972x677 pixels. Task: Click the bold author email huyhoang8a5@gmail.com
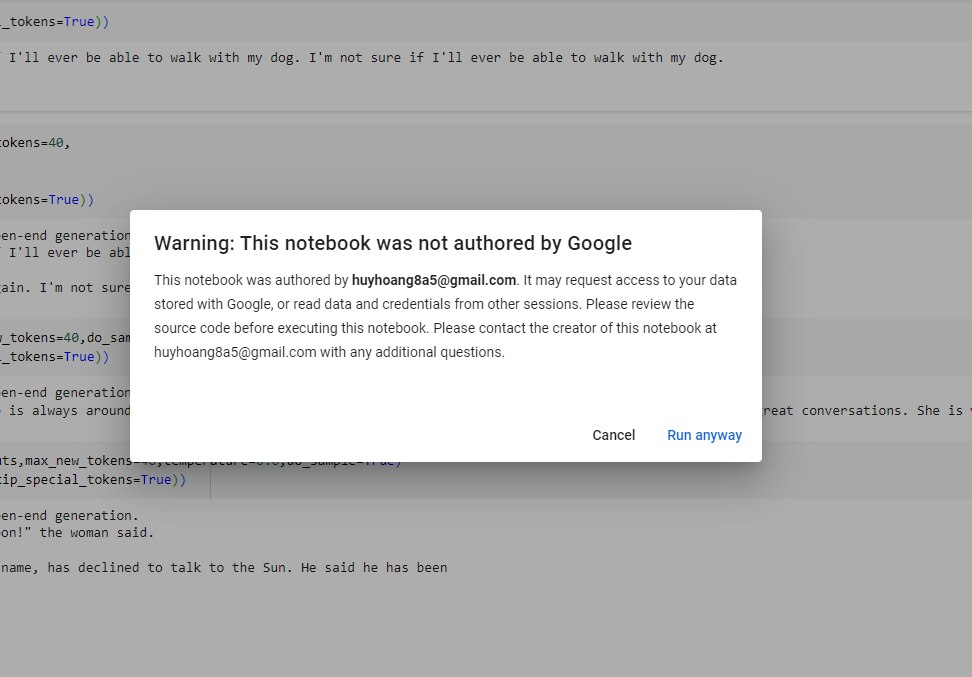[x=434, y=280]
